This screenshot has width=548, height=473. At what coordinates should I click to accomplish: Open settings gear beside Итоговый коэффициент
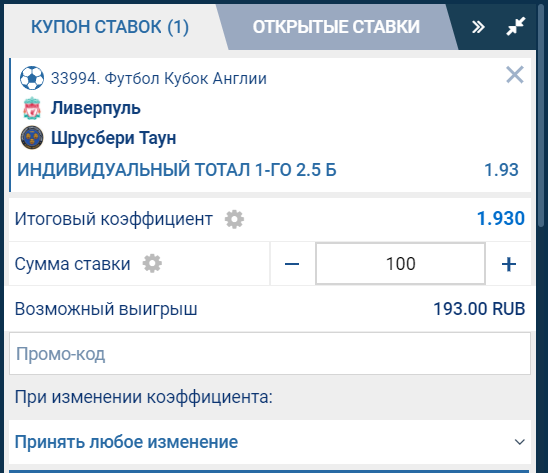coord(234,219)
